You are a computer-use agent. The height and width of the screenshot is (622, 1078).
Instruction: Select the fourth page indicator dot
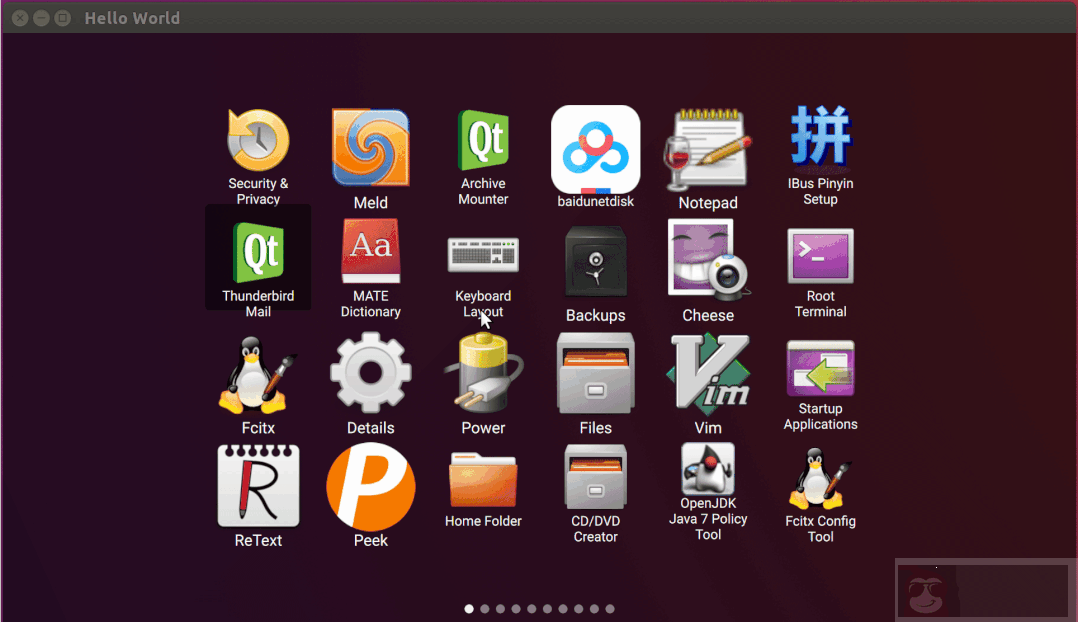click(x=516, y=608)
